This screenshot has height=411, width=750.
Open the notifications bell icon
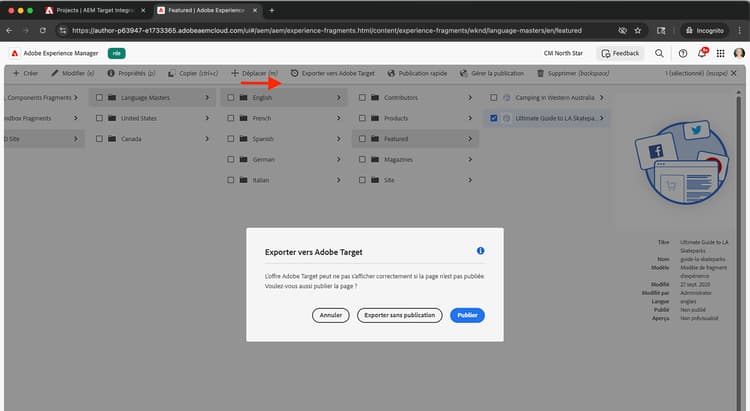click(702, 53)
